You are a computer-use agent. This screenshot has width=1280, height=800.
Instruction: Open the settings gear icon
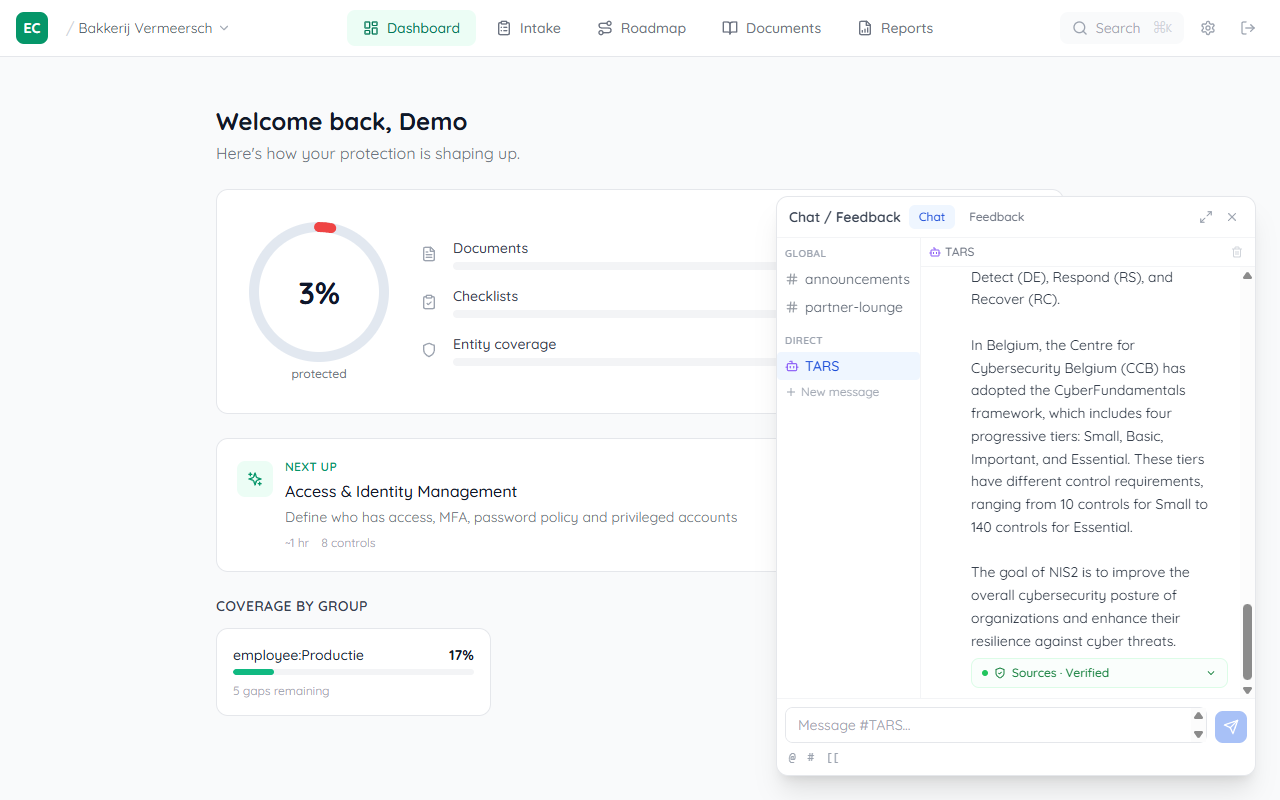click(1208, 28)
